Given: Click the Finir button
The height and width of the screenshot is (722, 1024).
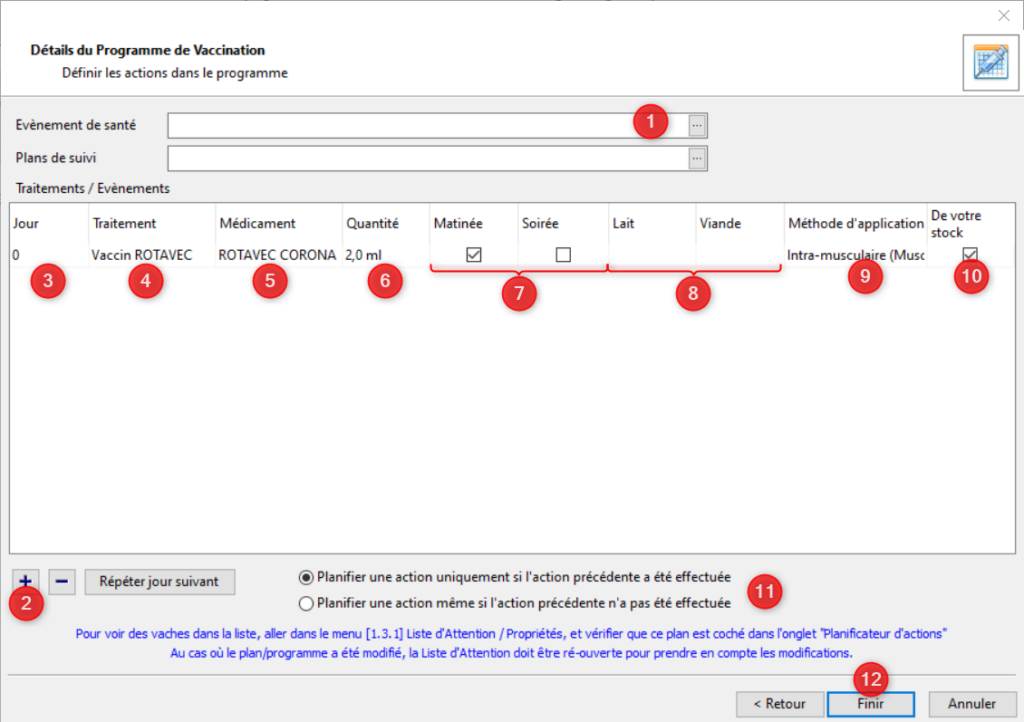Looking at the screenshot, I should [x=870, y=703].
